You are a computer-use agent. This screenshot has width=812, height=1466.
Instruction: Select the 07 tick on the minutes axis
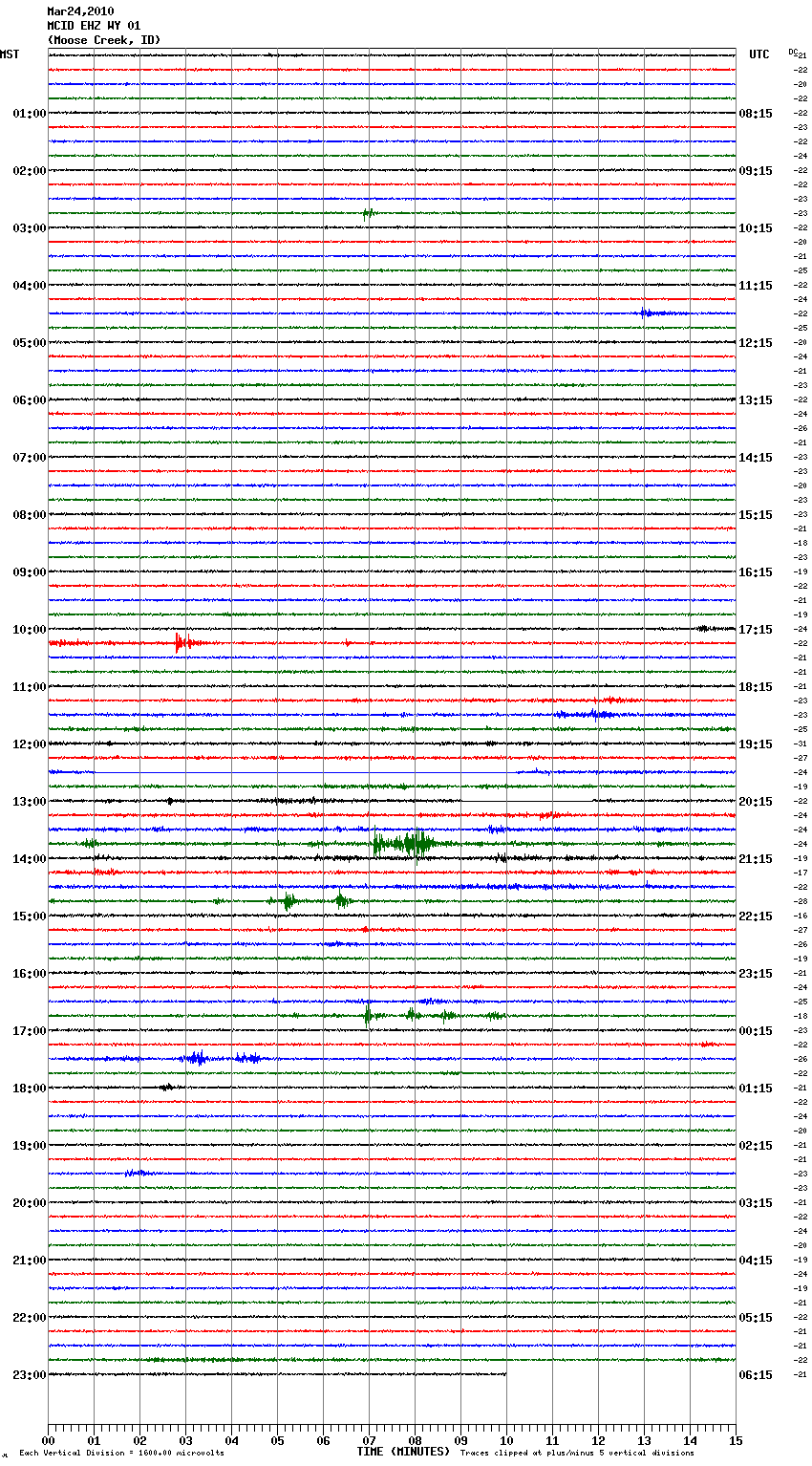369,1440
